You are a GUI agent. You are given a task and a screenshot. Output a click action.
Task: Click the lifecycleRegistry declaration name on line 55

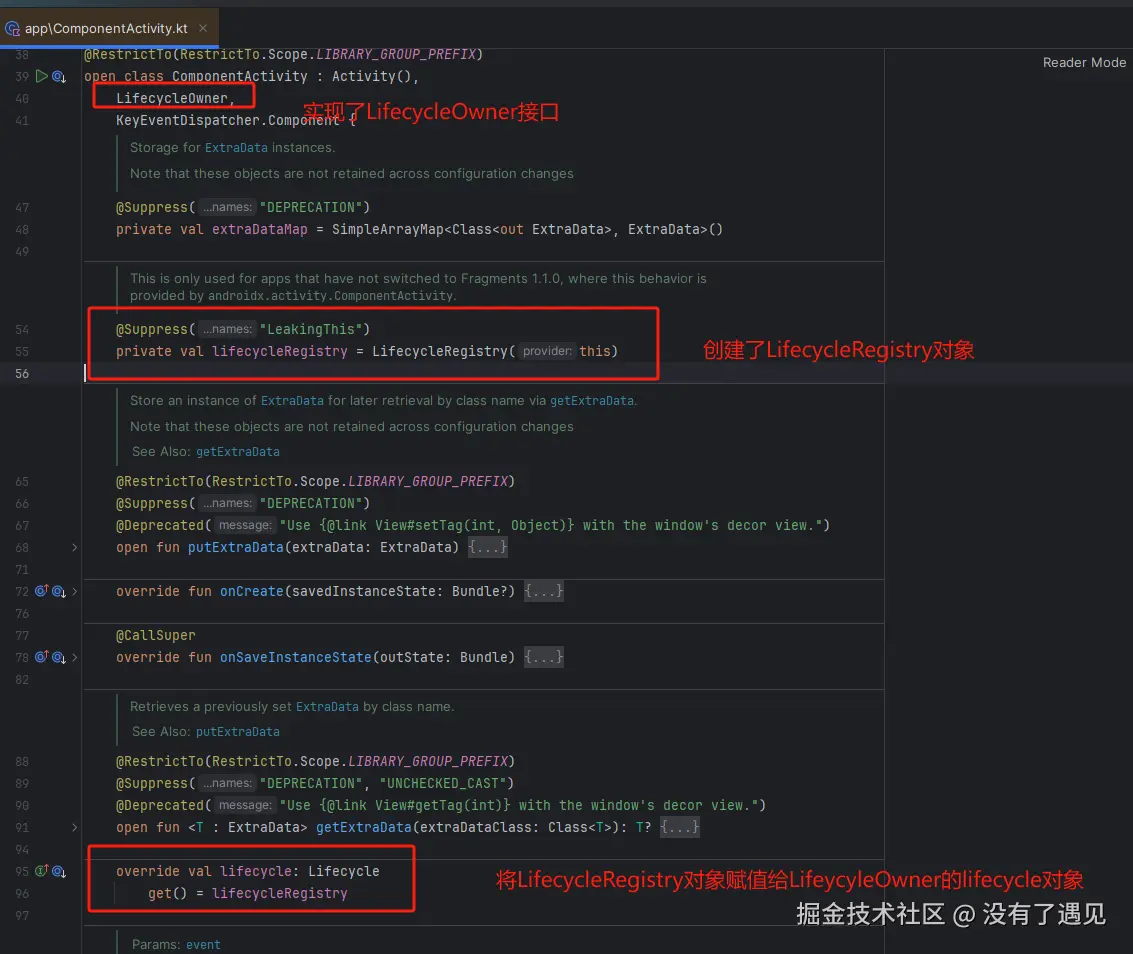pos(280,351)
